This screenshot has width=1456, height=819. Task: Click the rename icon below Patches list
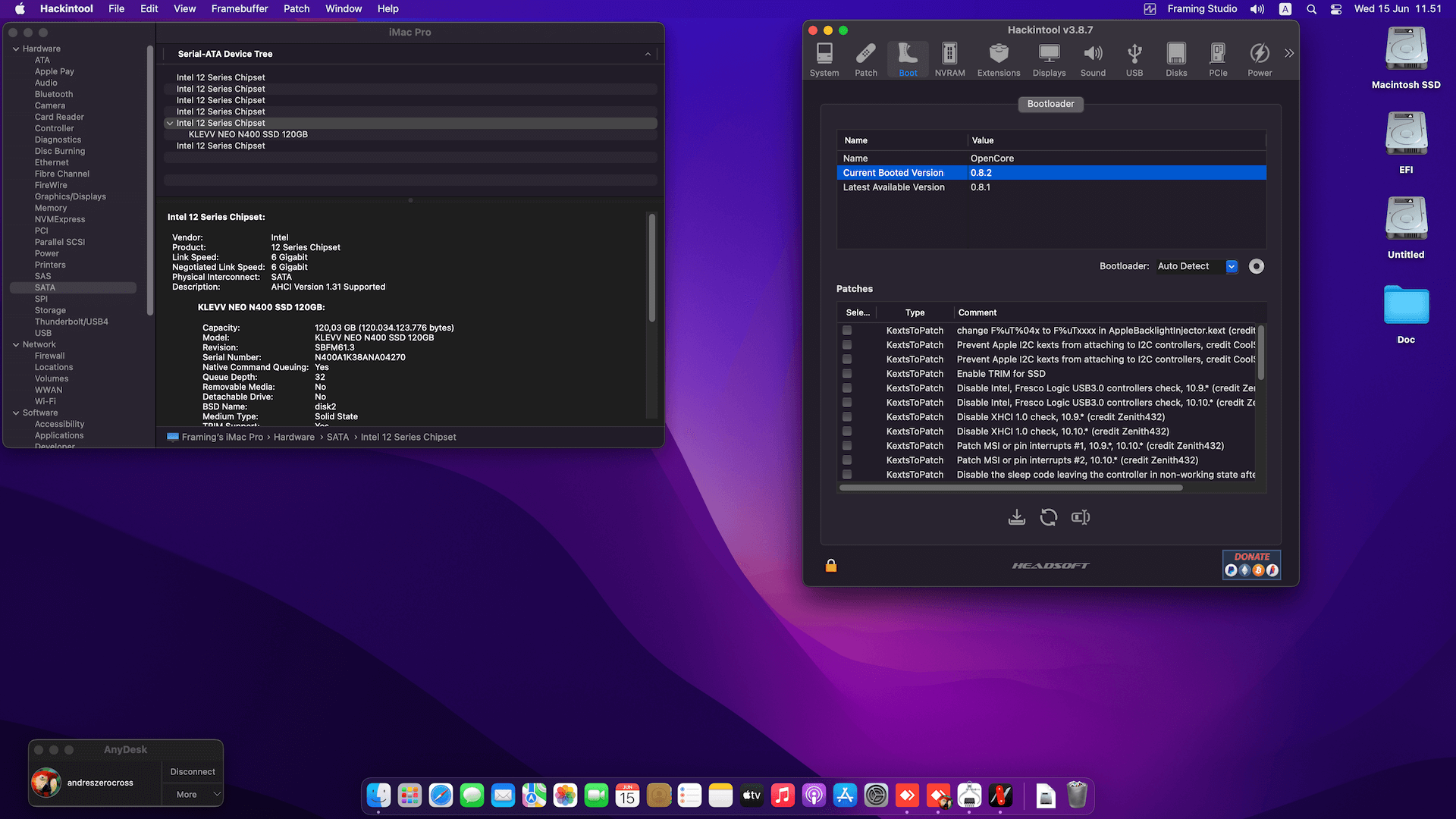[x=1081, y=517]
